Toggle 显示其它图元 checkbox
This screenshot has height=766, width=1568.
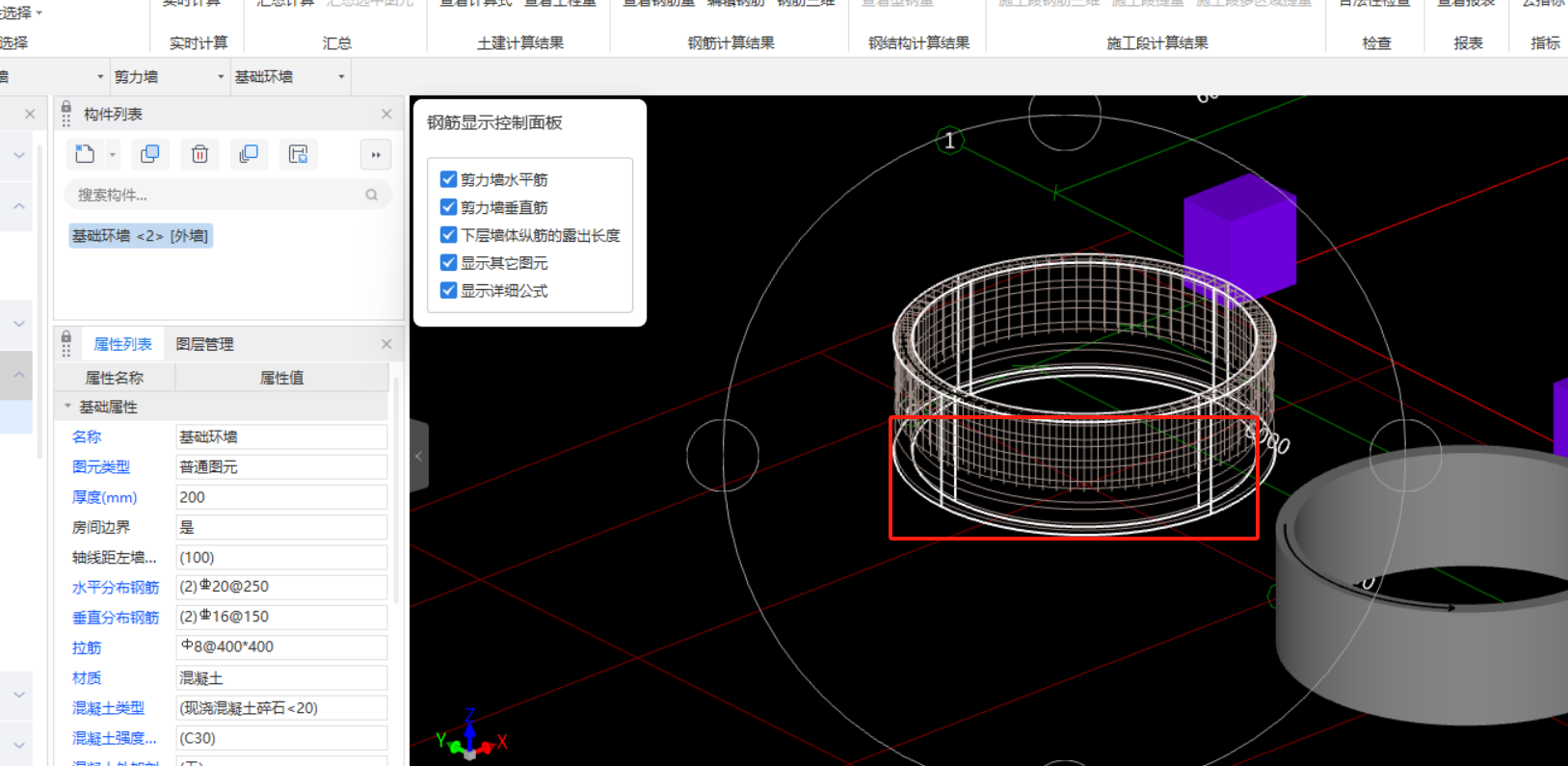[x=448, y=263]
